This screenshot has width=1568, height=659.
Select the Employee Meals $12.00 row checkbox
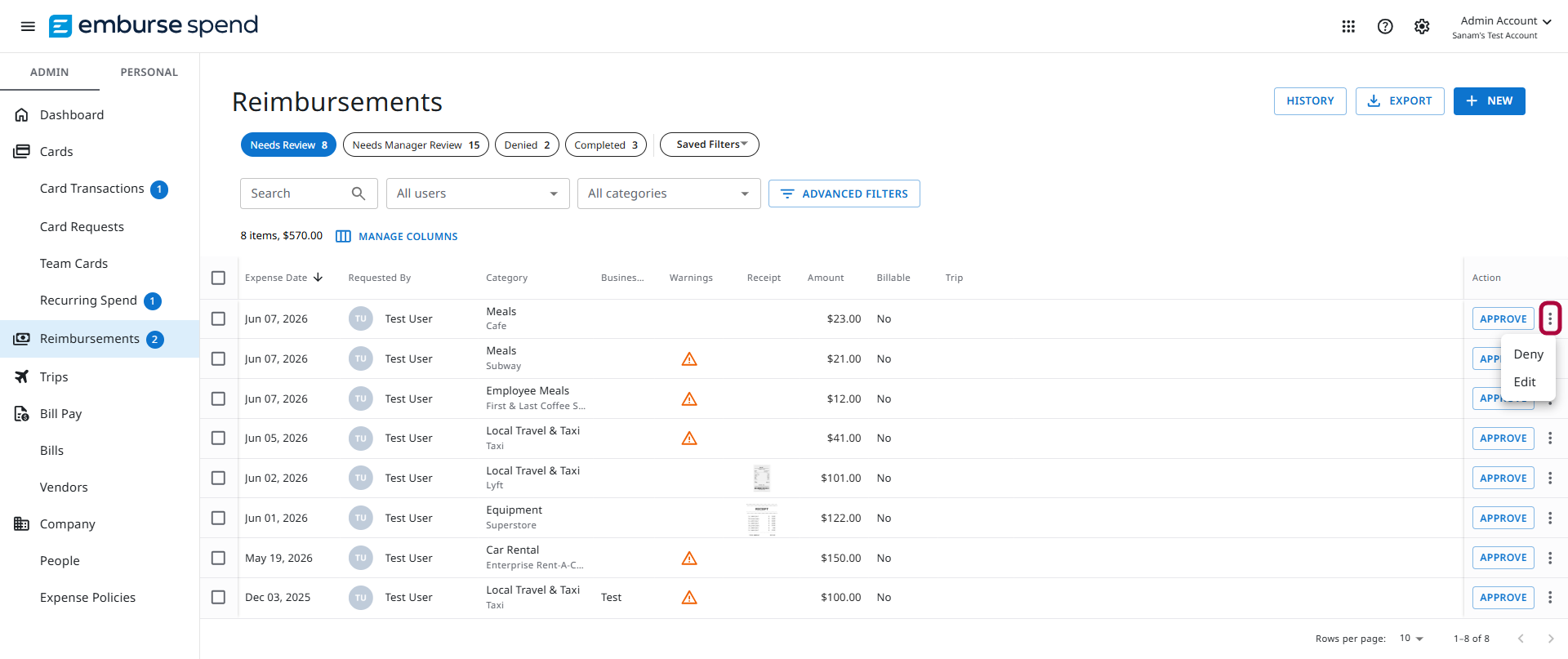[x=218, y=399]
